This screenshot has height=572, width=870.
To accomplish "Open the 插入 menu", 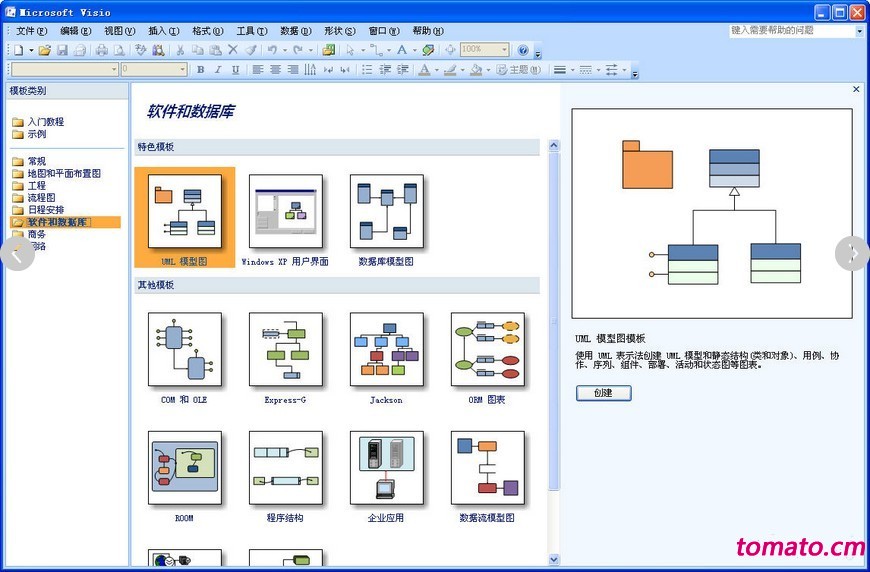I will click(x=164, y=31).
